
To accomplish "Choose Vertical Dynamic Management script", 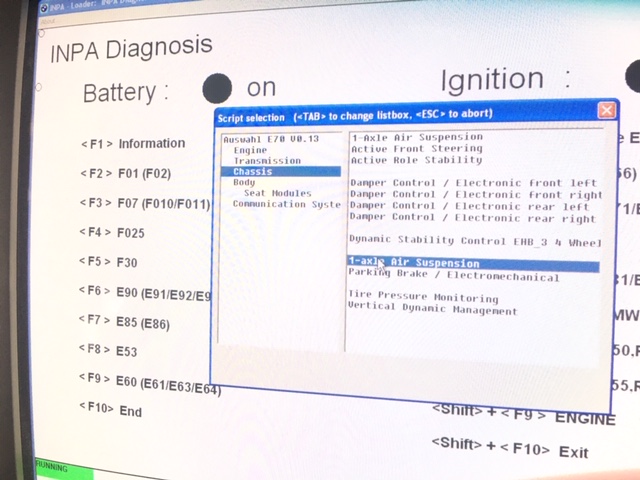I will point(433,308).
